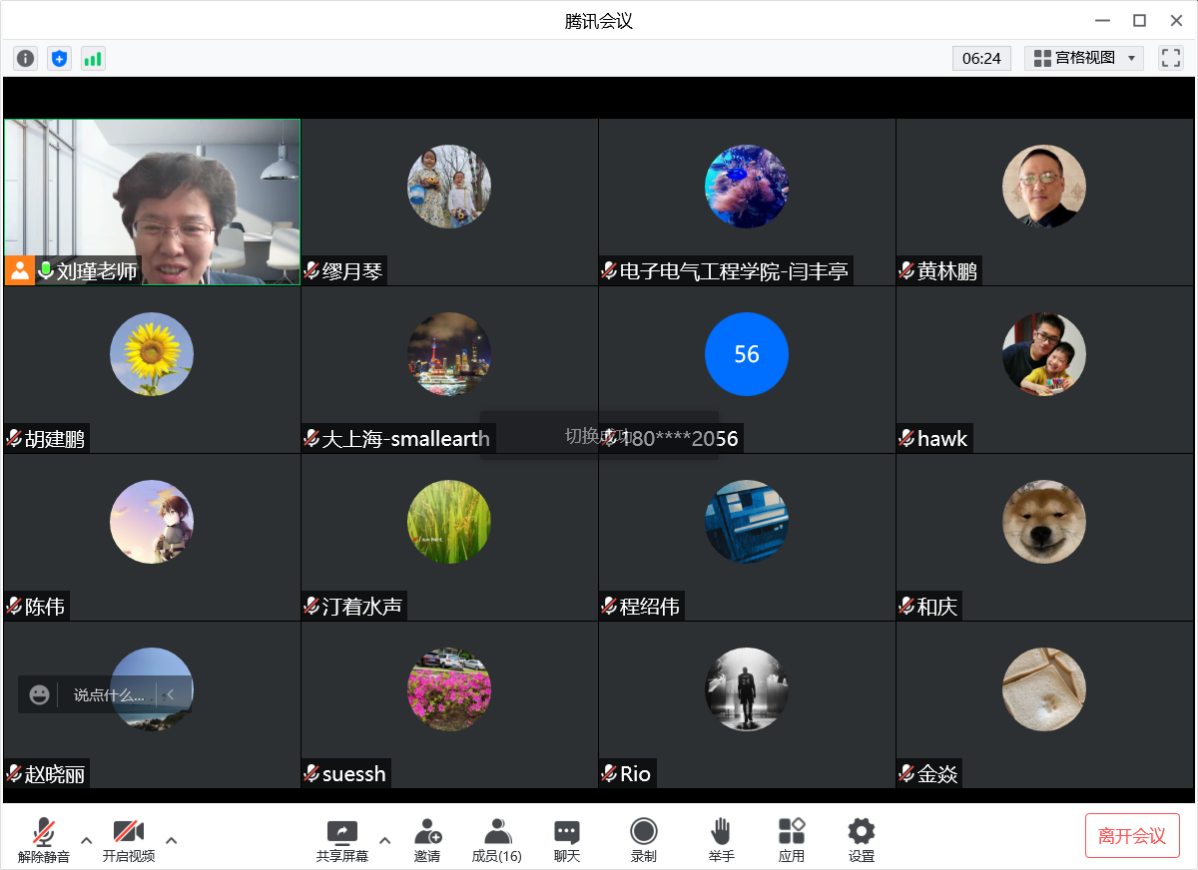The width and height of the screenshot is (1198, 870).
Task: Open the Members (成员) list
Action: [x=497, y=840]
